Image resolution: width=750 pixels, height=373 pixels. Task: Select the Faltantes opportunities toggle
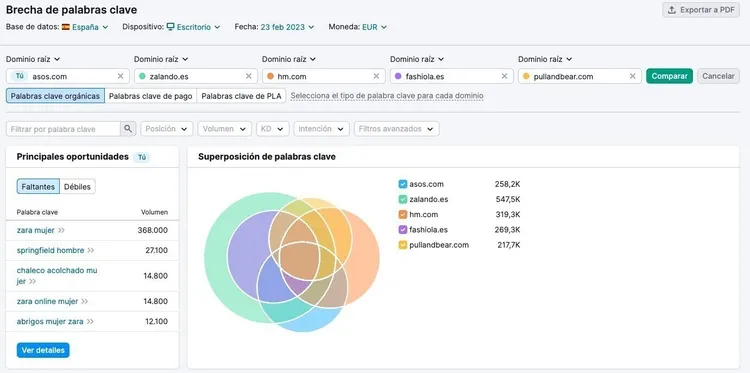(38, 186)
